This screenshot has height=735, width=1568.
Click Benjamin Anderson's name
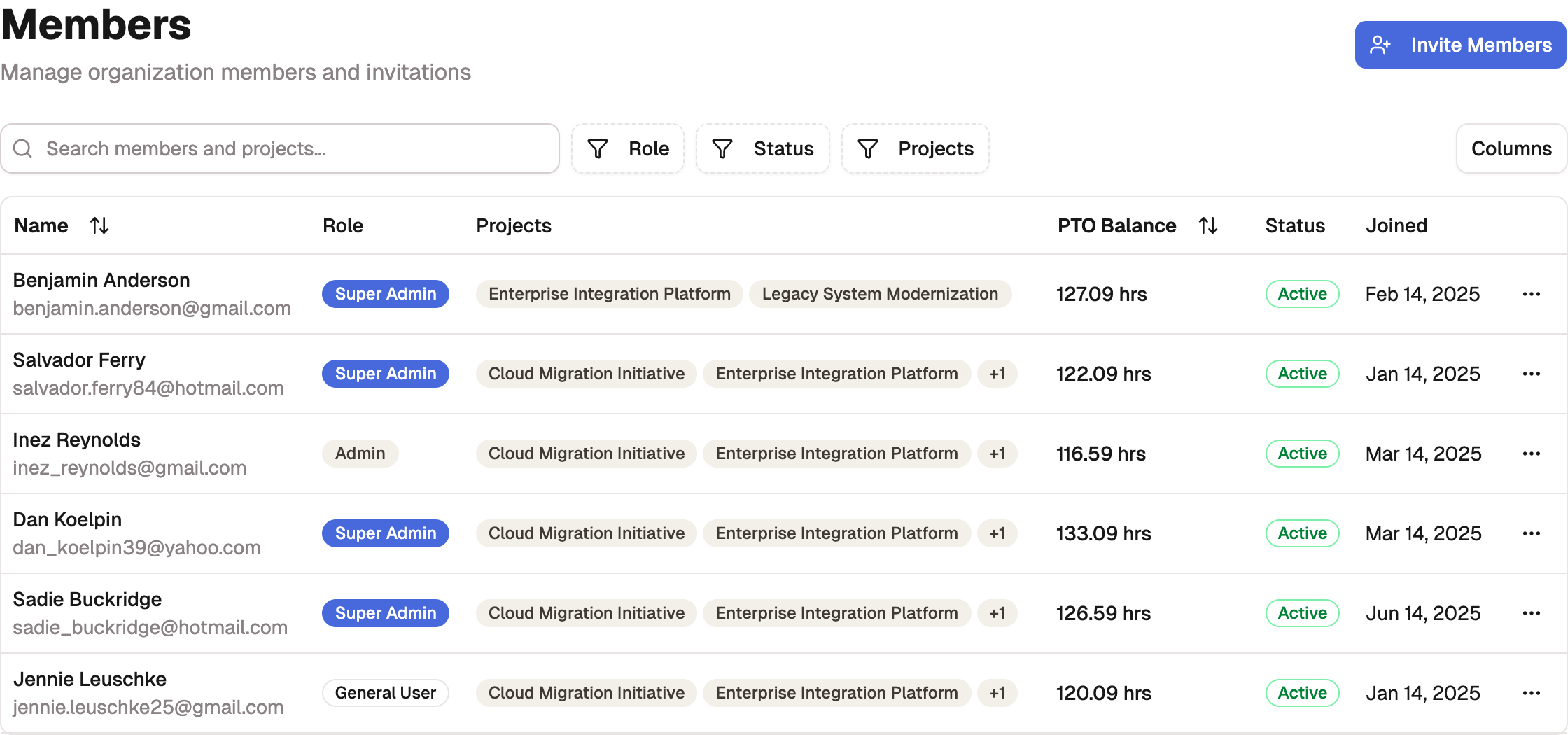pyautogui.click(x=101, y=280)
